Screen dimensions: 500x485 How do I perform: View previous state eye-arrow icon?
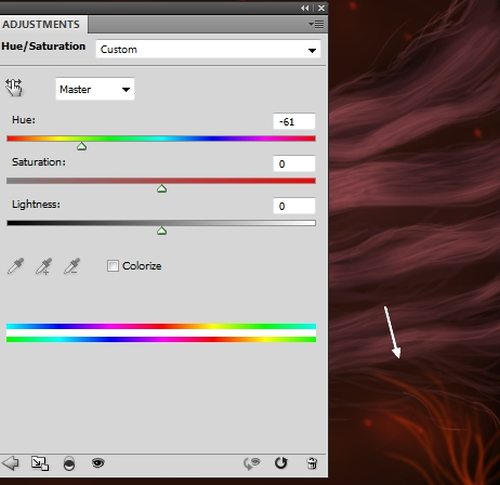(252, 463)
